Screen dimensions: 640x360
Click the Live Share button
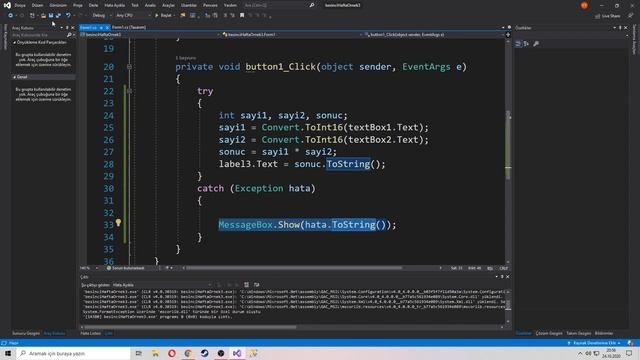(607, 16)
